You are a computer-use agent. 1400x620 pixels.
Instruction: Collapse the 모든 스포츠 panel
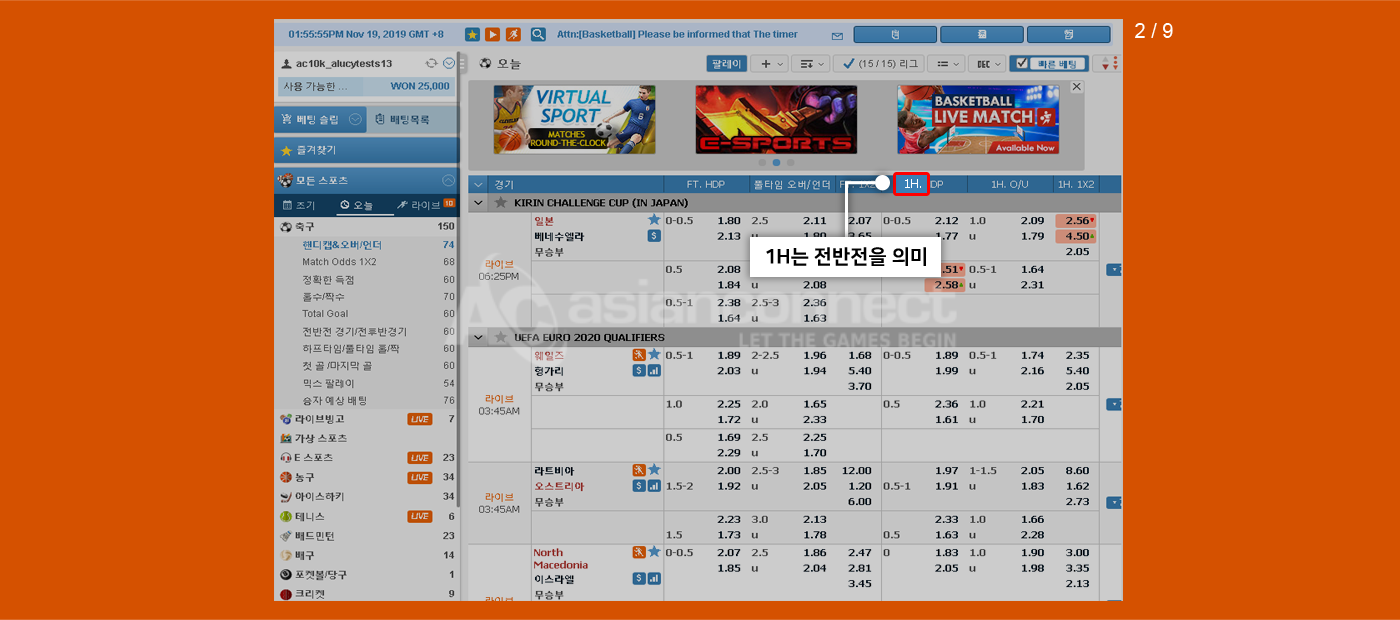(449, 181)
